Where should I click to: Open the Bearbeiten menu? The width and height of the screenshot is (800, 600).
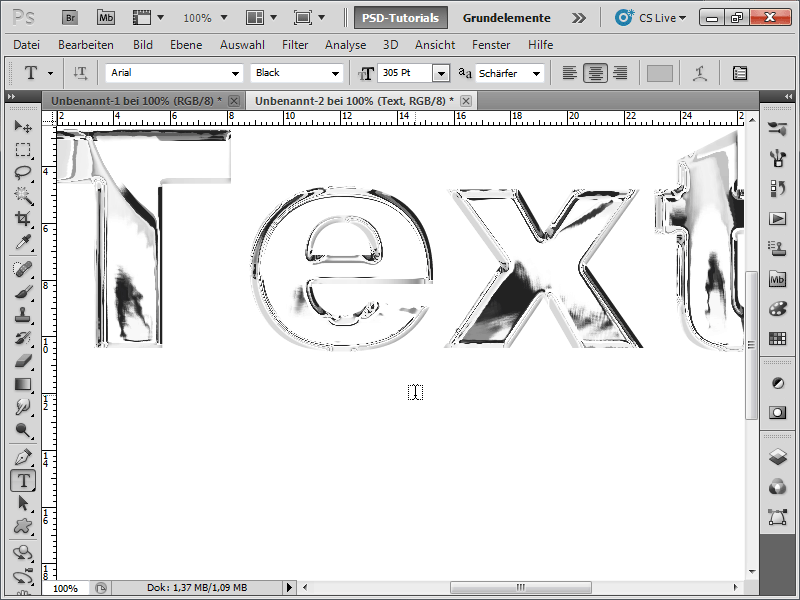[x=86, y=45]
